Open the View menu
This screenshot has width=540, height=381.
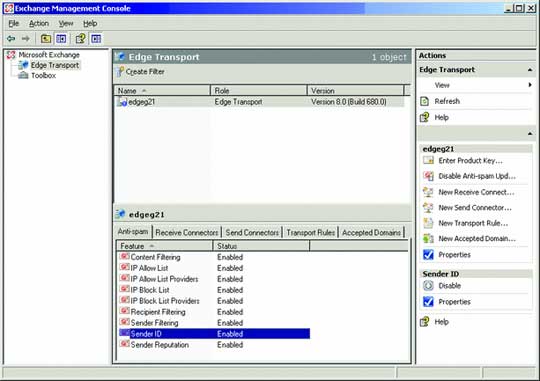[66, 23]
